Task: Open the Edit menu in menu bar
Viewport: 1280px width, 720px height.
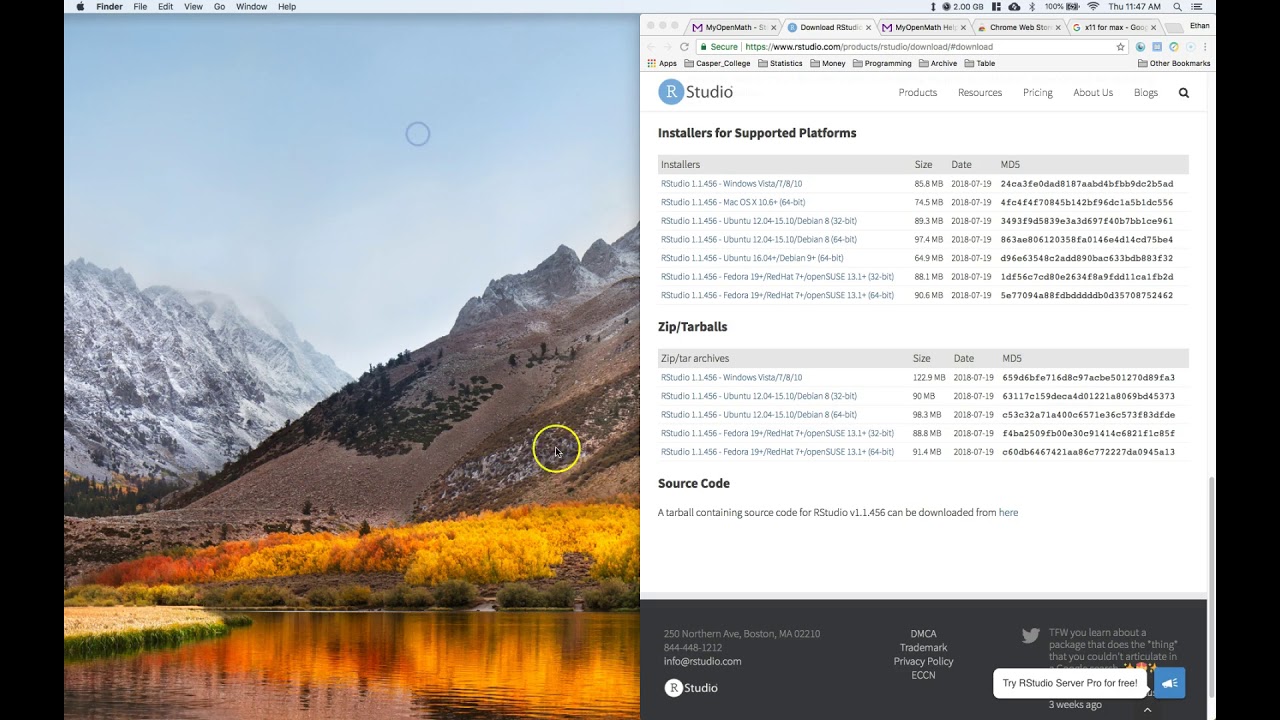Action: (165, 7)
